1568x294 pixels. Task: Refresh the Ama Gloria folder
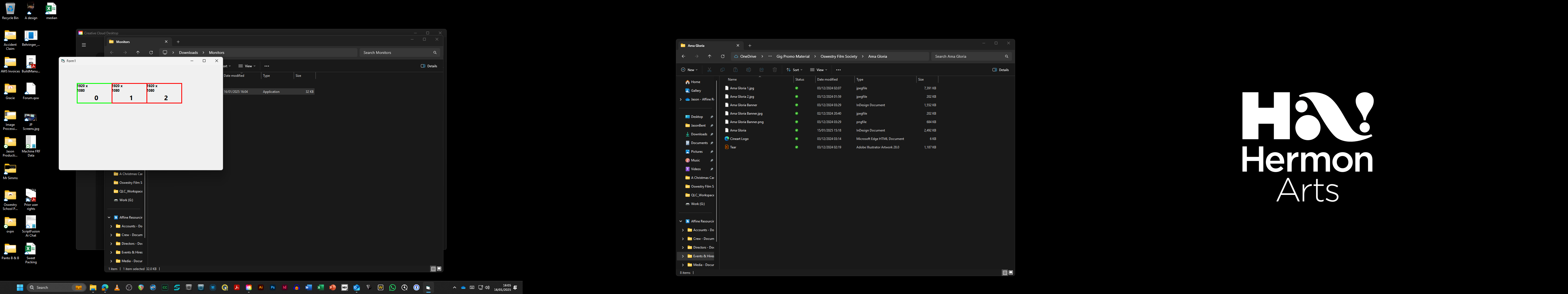point(722,56)
